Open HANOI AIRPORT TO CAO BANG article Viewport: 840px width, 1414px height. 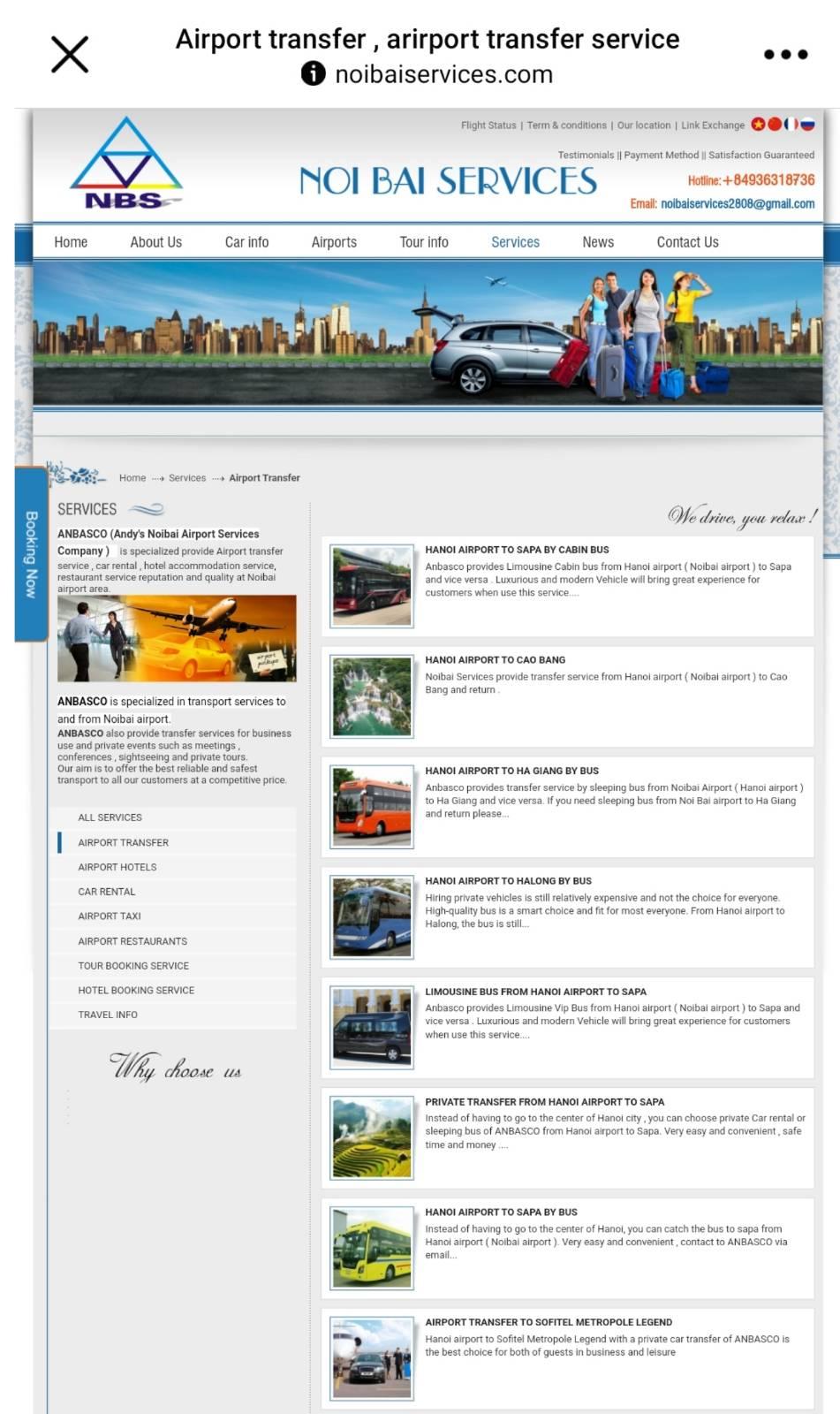tap(495, 660)
